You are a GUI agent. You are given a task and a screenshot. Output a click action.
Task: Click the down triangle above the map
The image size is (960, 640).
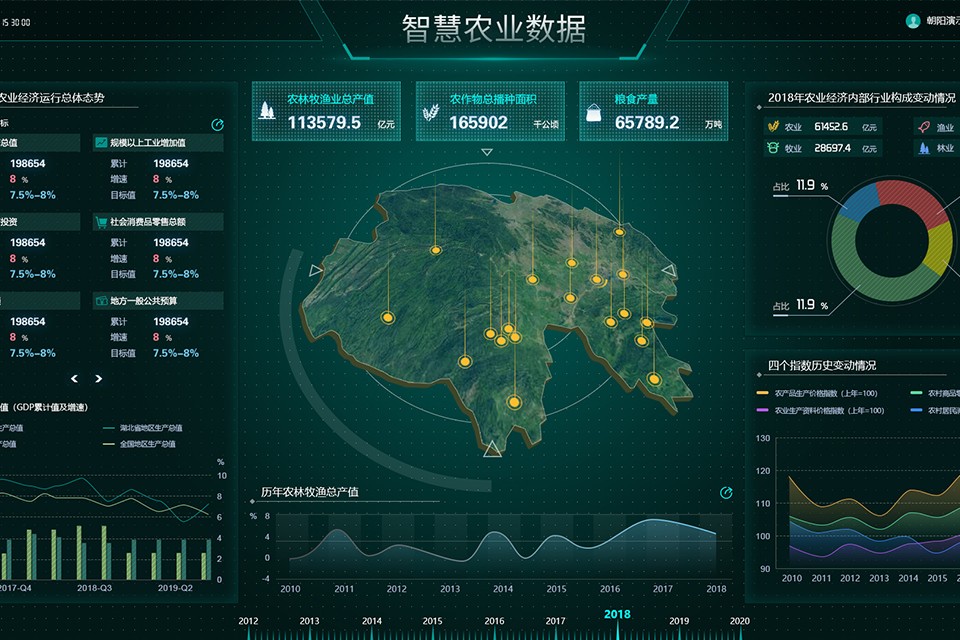point(487,153)
